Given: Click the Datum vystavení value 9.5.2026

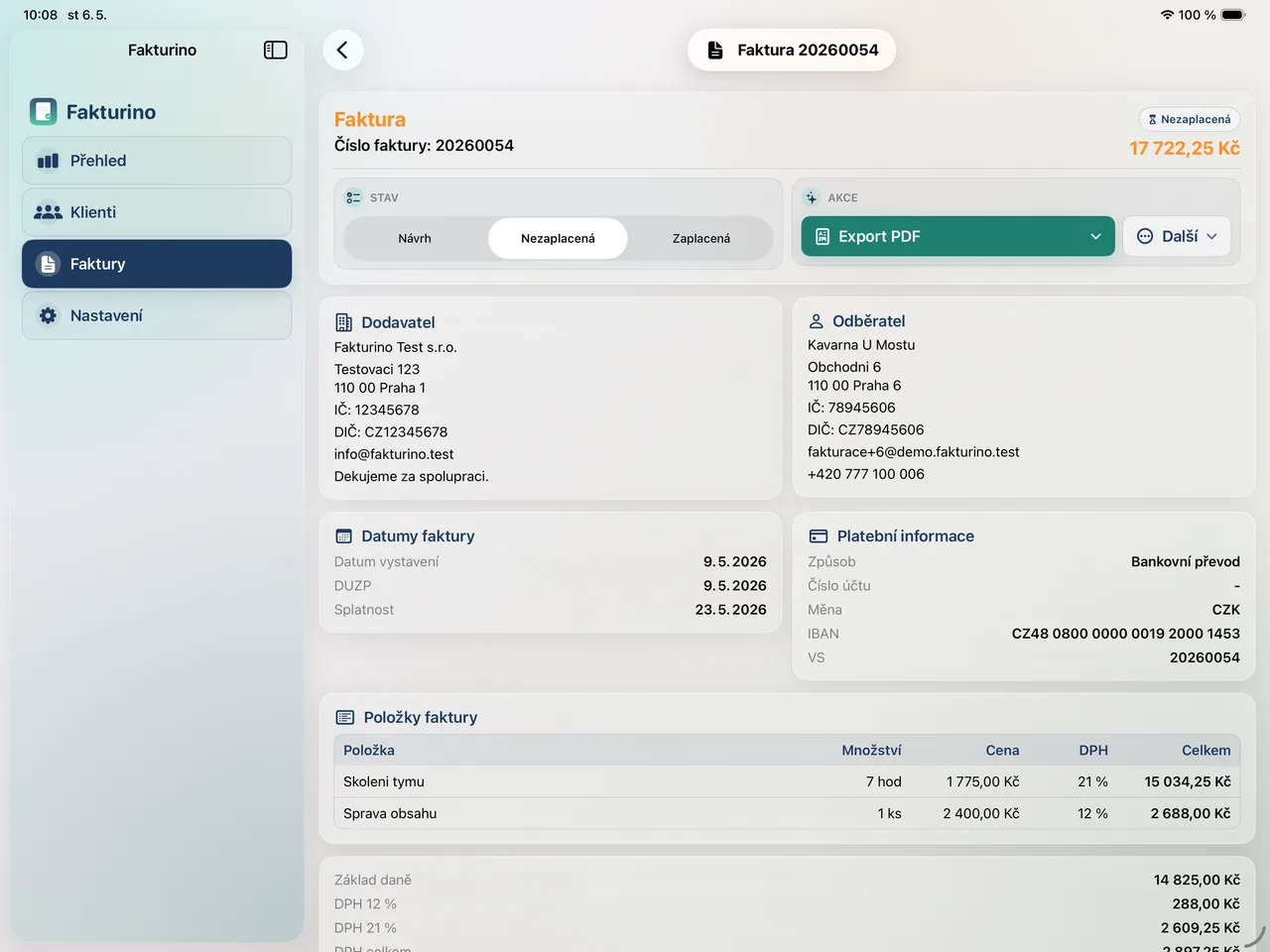Looking at the screenshot, I should point(735,561).
